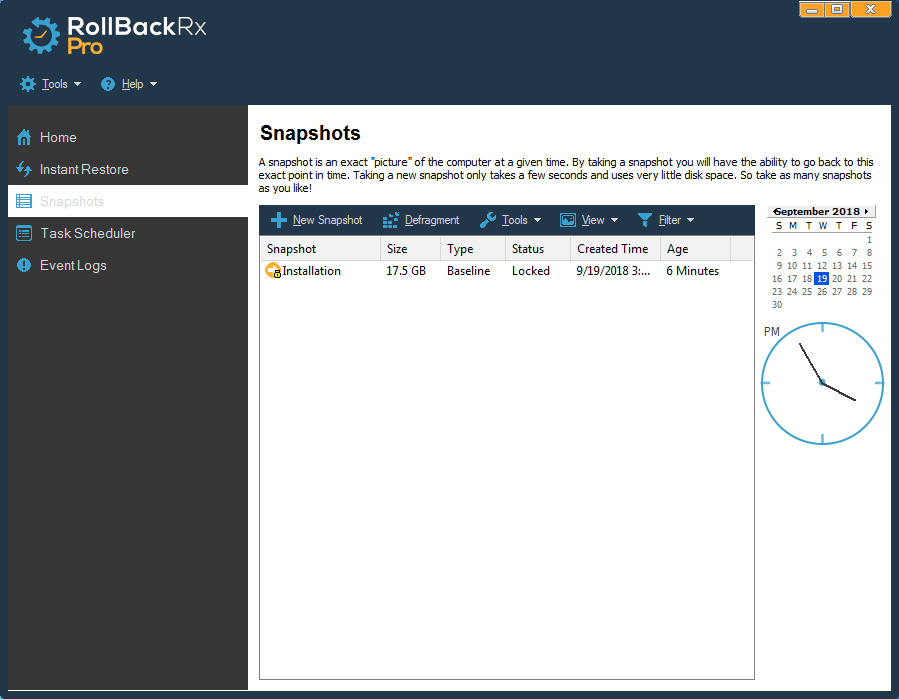Start Defragment from the toolbar
899x699 pixels.
point(421,220)
